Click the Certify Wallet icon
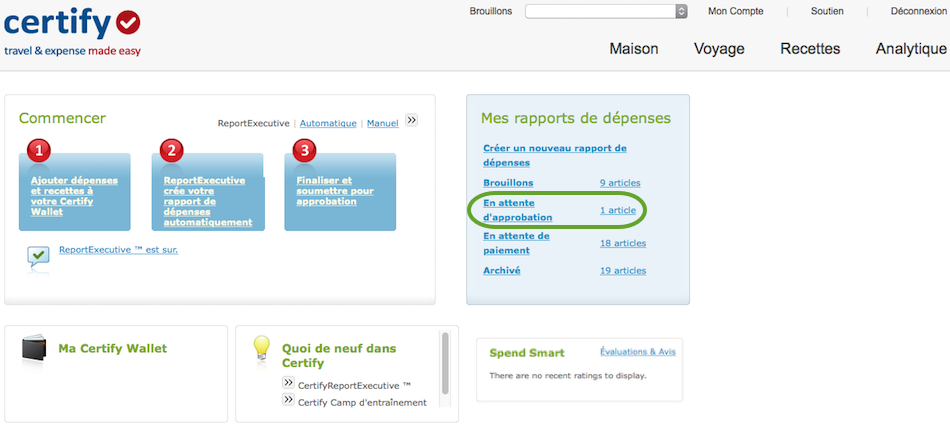Viewport: 950px width, 431px height. tap(33, 349)
